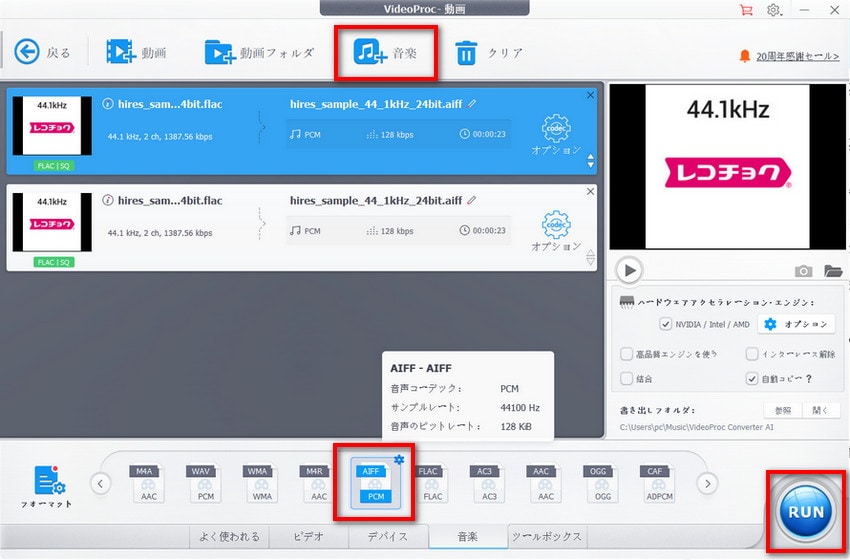
Task: Play the preview
Action: click(629, 270)
